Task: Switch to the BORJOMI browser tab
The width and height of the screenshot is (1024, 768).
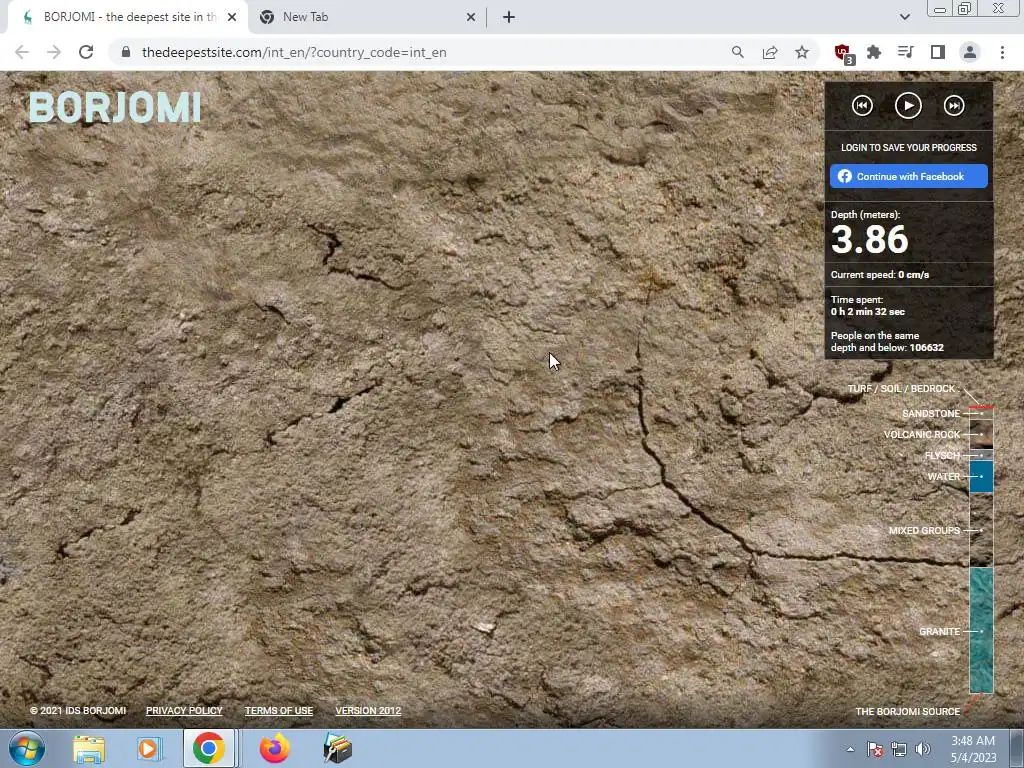Action: pos(127,17)
